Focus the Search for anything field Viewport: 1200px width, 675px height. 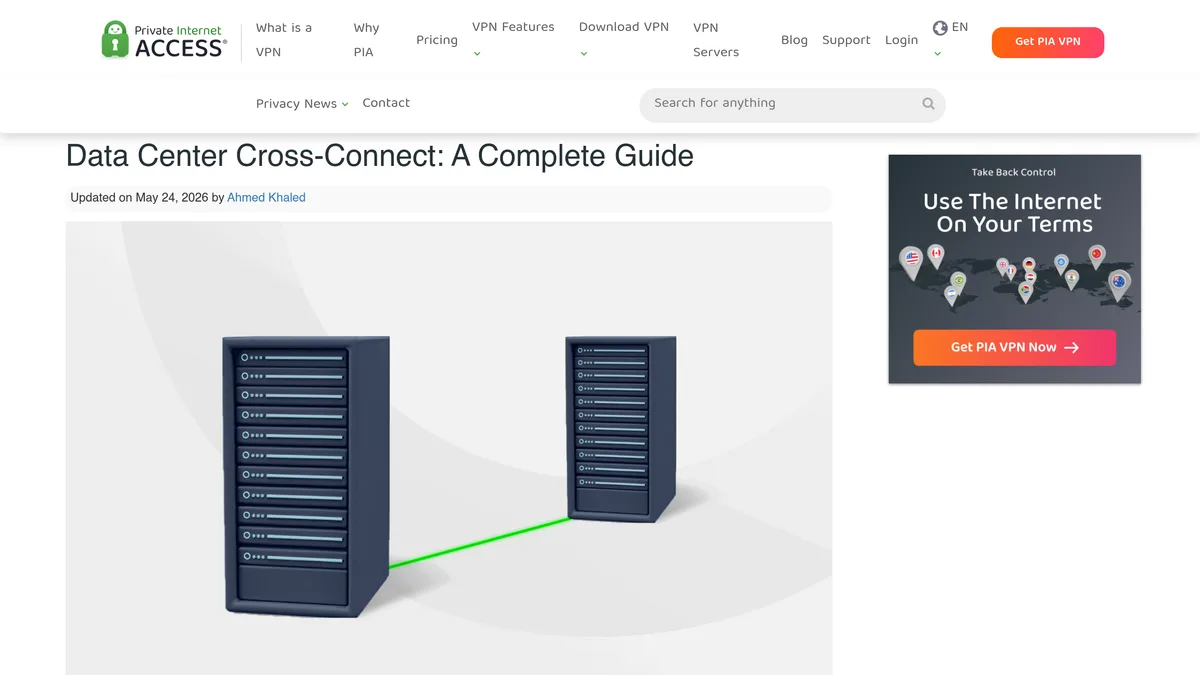tap(792, 104)
